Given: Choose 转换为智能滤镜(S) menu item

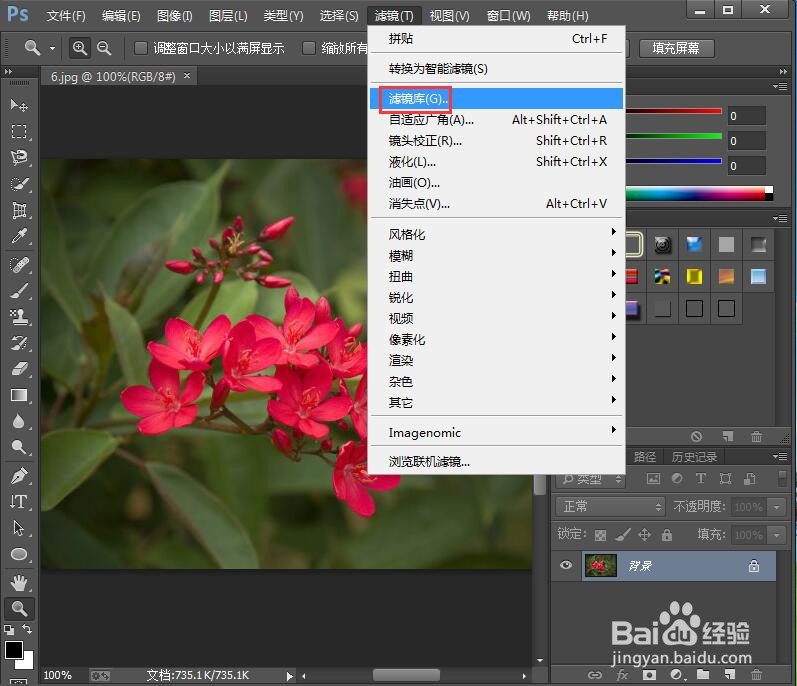Looking at the screenshot, I should pyautogui.click(x=497, y=69).
